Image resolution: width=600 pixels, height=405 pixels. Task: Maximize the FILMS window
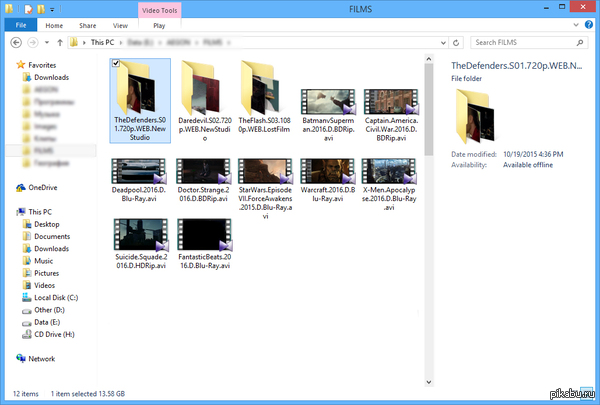click(562, 7)
